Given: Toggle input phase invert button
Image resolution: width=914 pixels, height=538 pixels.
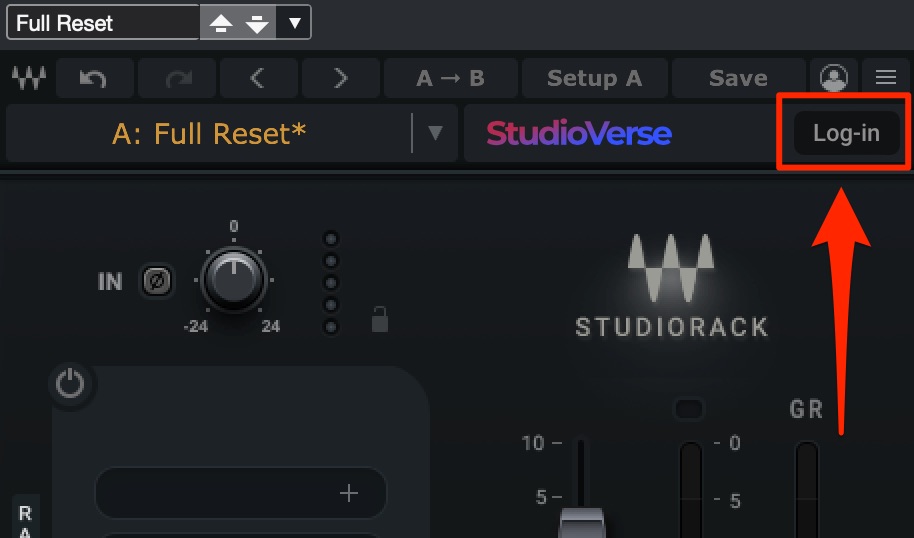Looking at the screenshot, I should (x=157, y=282).
